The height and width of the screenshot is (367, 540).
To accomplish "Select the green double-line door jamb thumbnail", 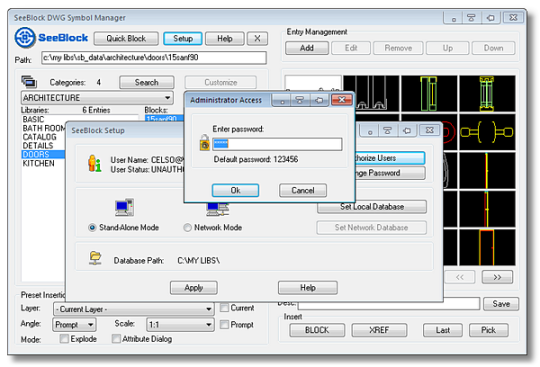I will (429, 94).
